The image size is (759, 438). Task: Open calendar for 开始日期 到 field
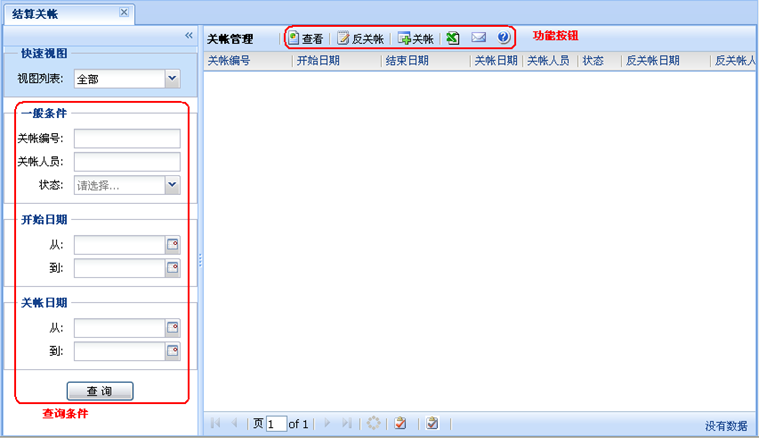[x=173, y=268]
